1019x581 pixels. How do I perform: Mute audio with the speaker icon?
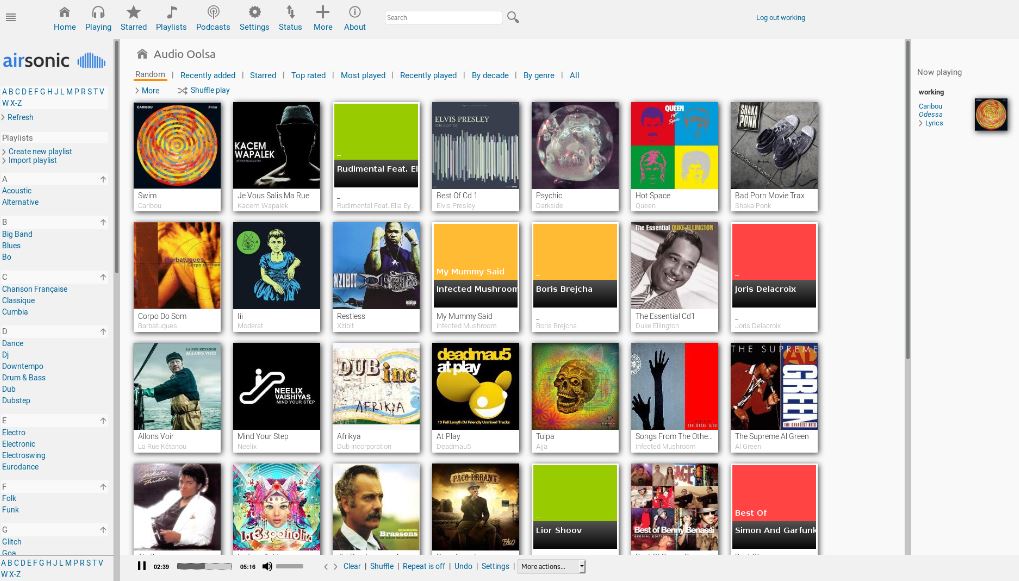click(267, 566)
